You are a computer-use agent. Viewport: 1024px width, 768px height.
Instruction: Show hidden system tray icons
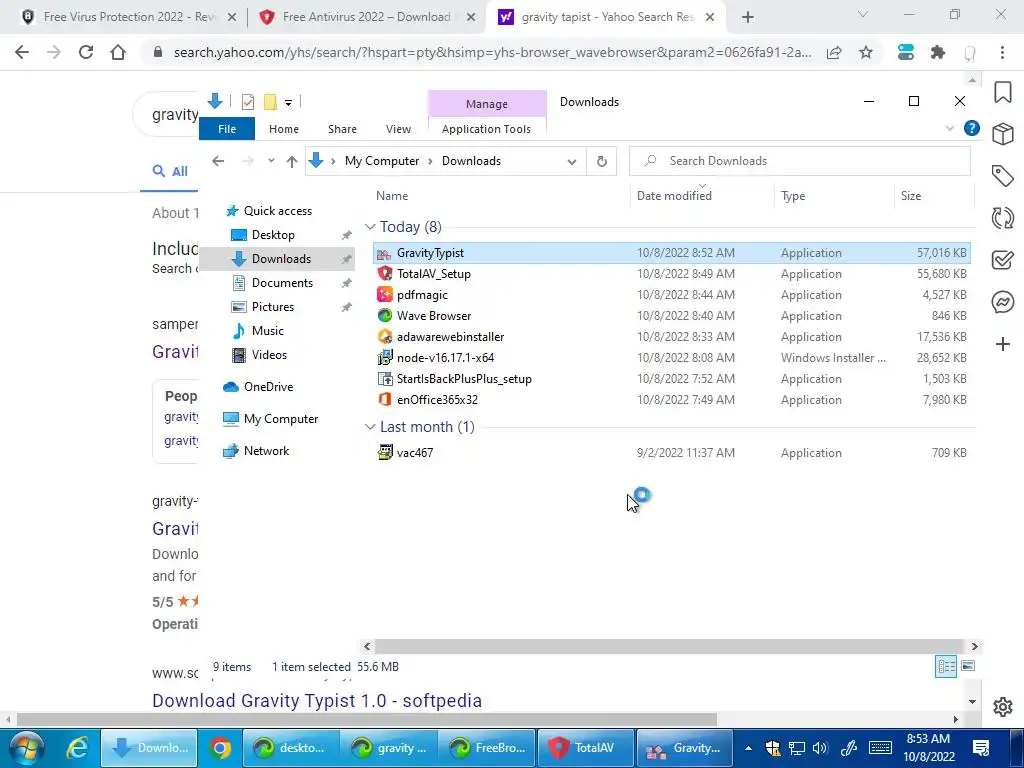coord(748,748)
